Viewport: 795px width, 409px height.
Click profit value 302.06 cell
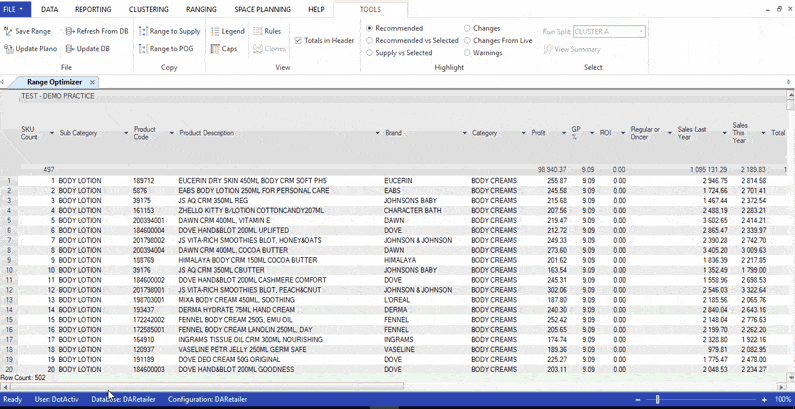[557, 290]
